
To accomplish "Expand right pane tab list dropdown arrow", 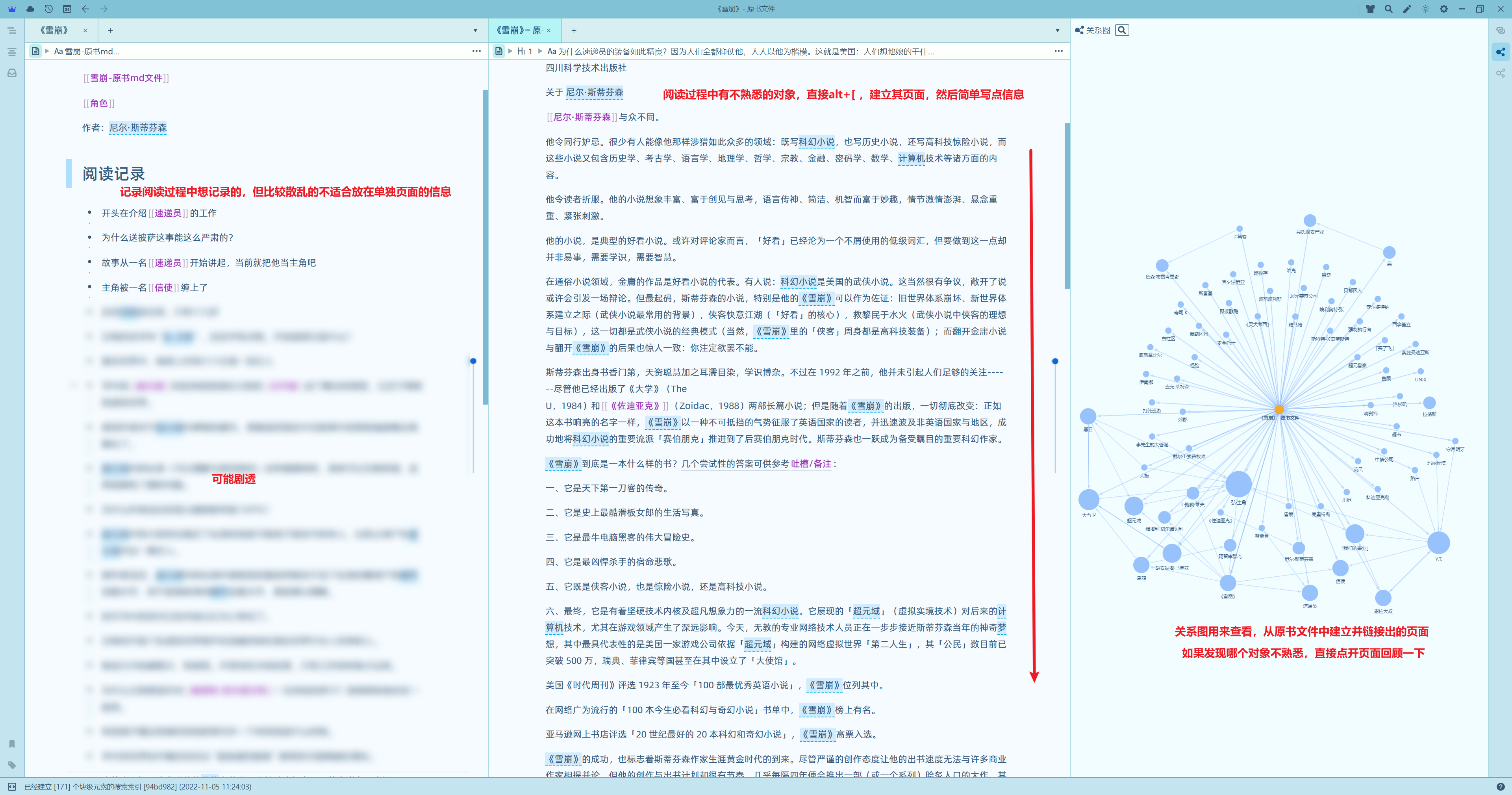I will [x=1057, y=31].
